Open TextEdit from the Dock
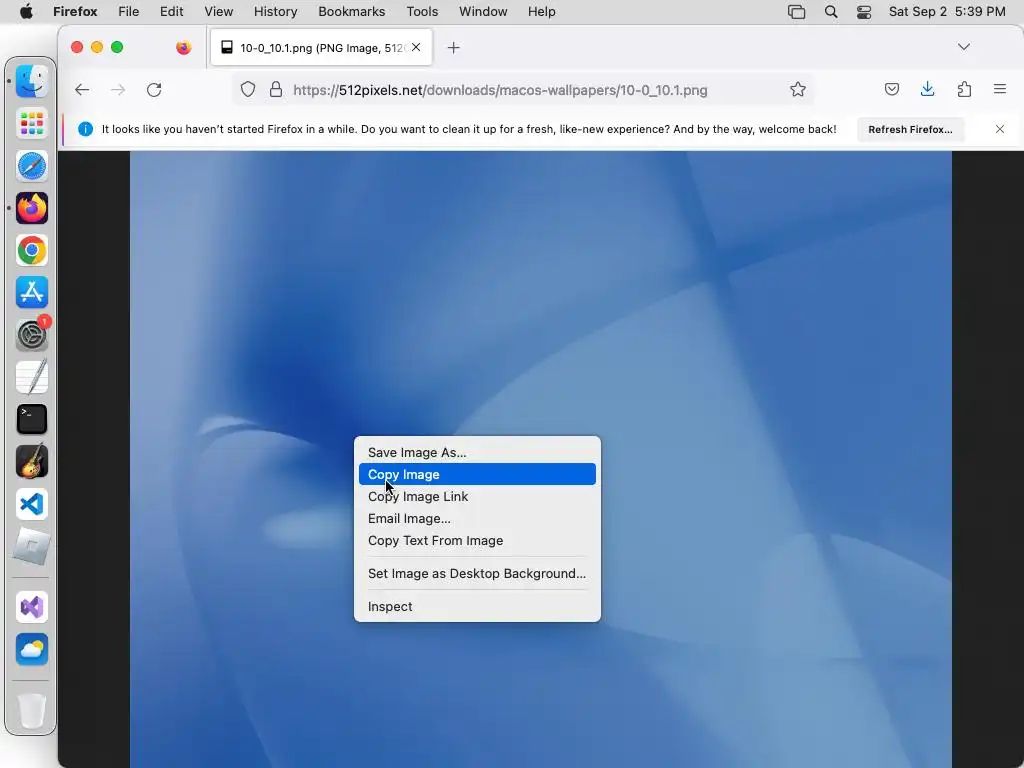 point(32,377)
